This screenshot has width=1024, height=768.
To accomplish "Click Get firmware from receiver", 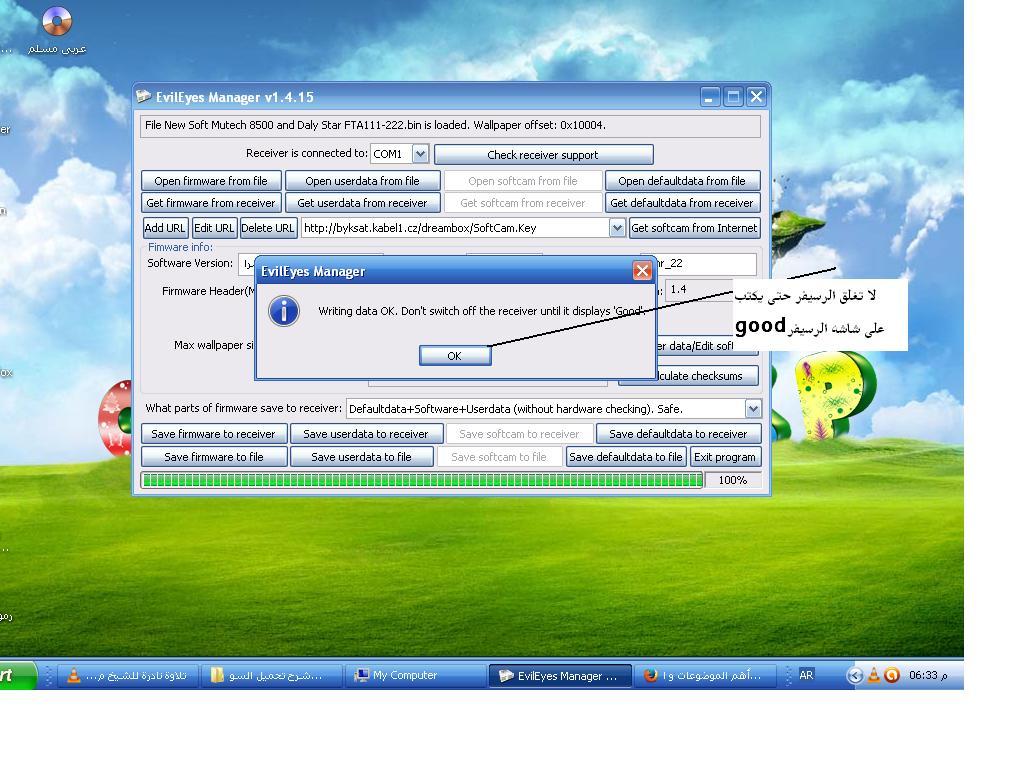I will coord(211,203).
